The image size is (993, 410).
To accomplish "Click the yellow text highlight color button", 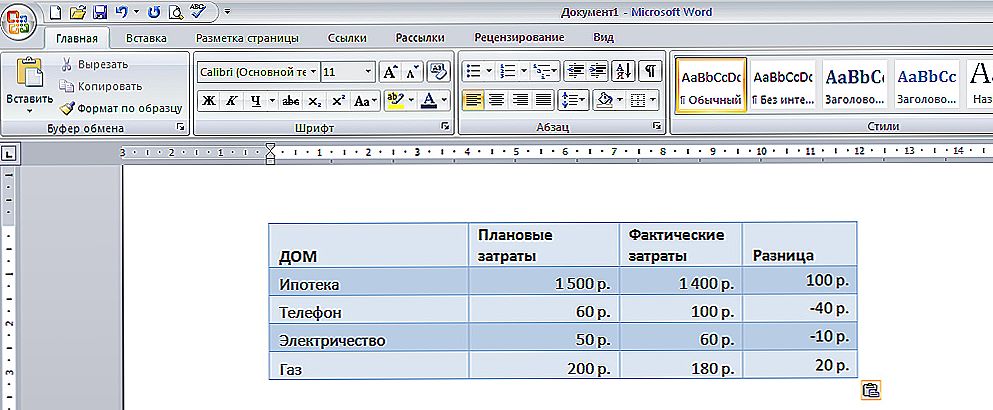I will [396, 100].
